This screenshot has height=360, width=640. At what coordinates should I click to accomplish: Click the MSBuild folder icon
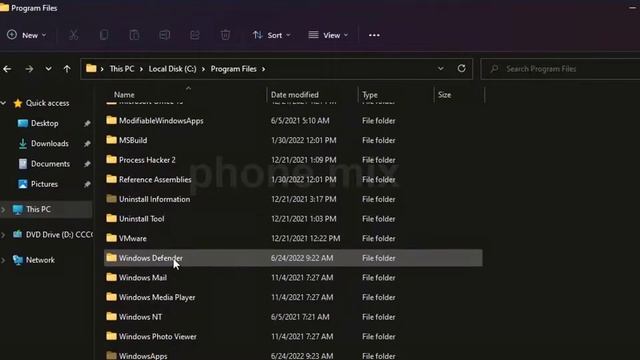pos(111,140)
